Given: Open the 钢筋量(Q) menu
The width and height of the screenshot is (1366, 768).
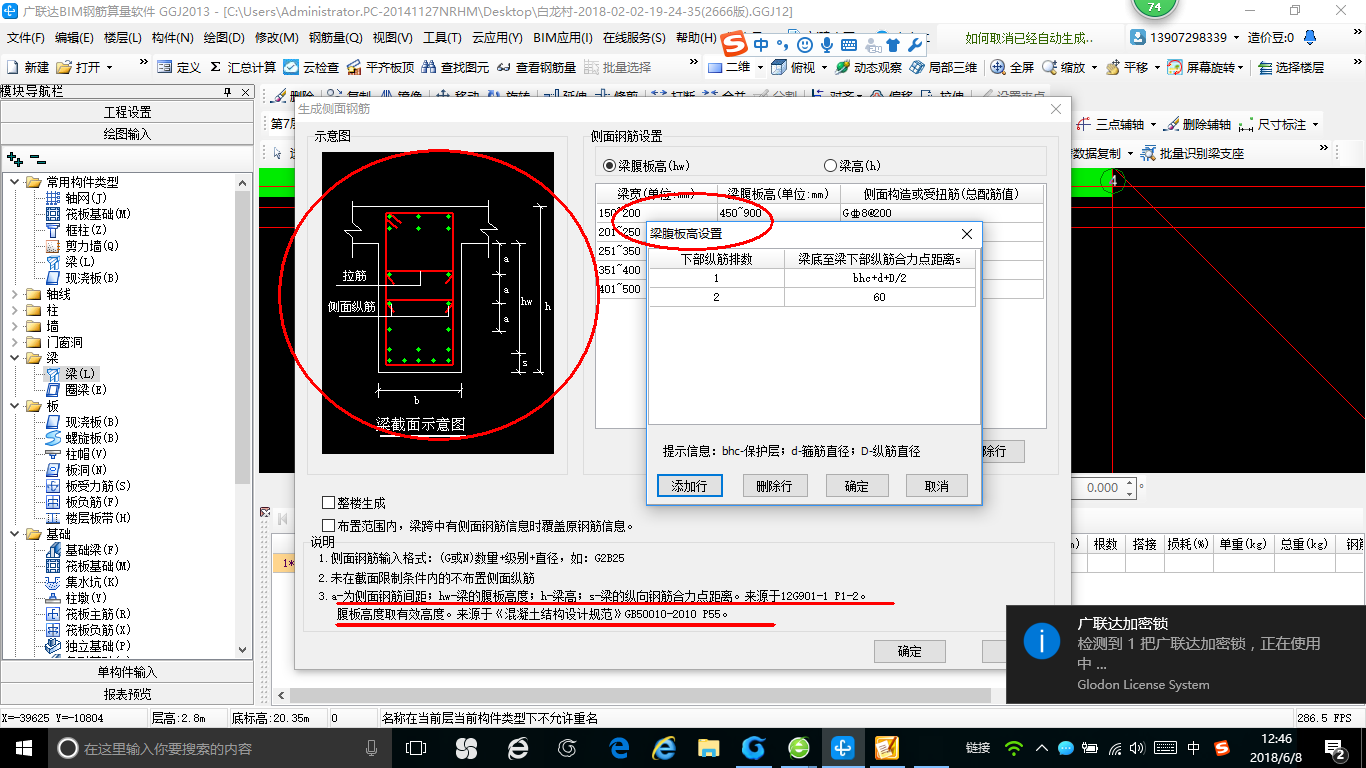Looking at the screenshot, I should [335, 38].
